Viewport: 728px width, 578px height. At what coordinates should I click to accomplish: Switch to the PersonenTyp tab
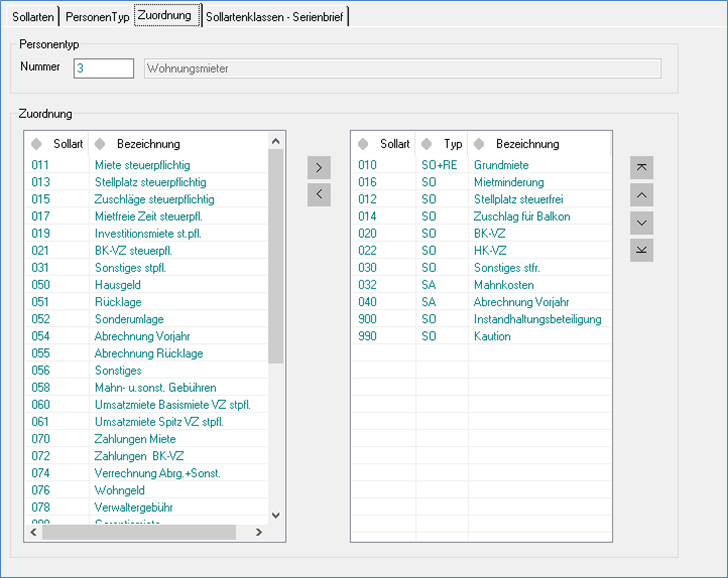(x=98, y=17)
